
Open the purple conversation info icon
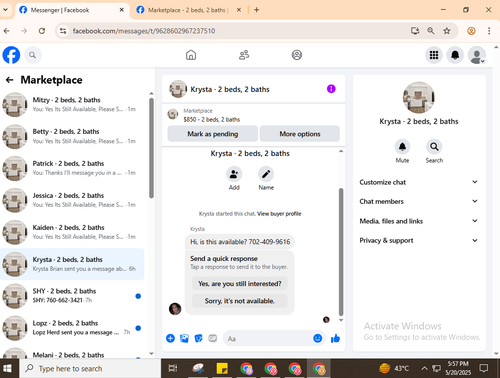(x=331, y=89)
